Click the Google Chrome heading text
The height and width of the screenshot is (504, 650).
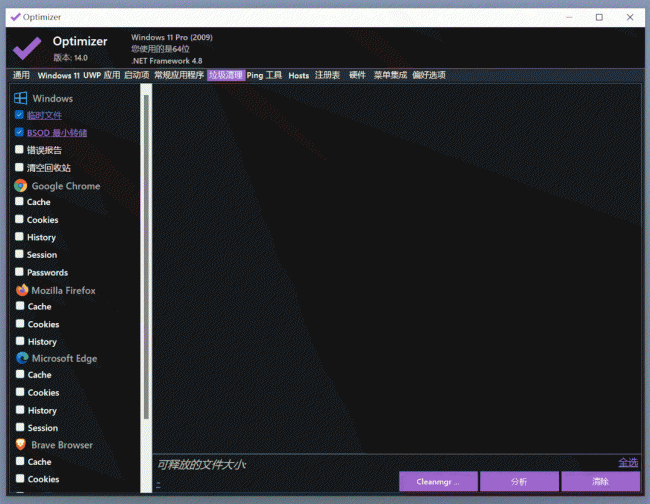66,186
